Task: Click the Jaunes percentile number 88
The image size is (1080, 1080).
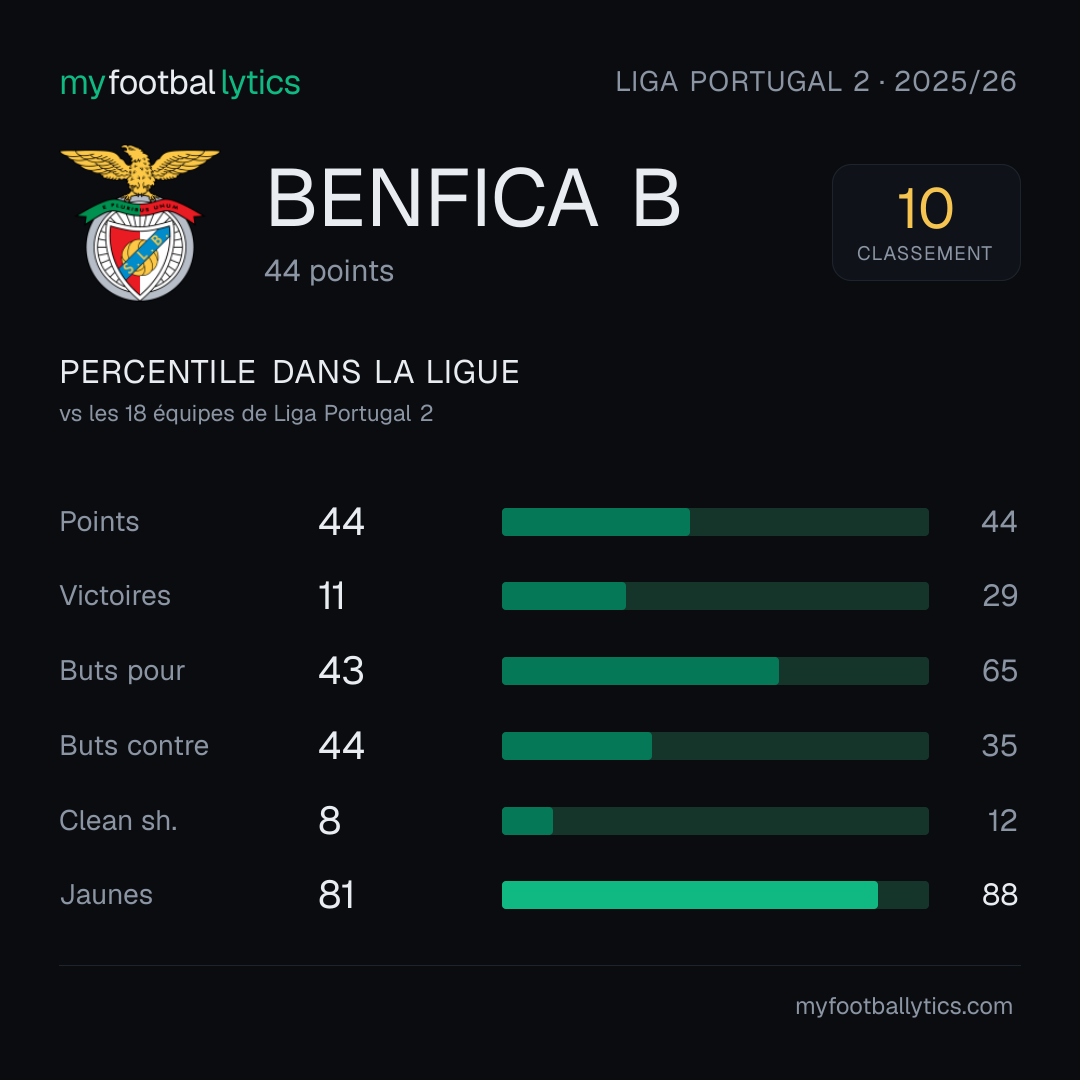Action: tap(999, 895)
